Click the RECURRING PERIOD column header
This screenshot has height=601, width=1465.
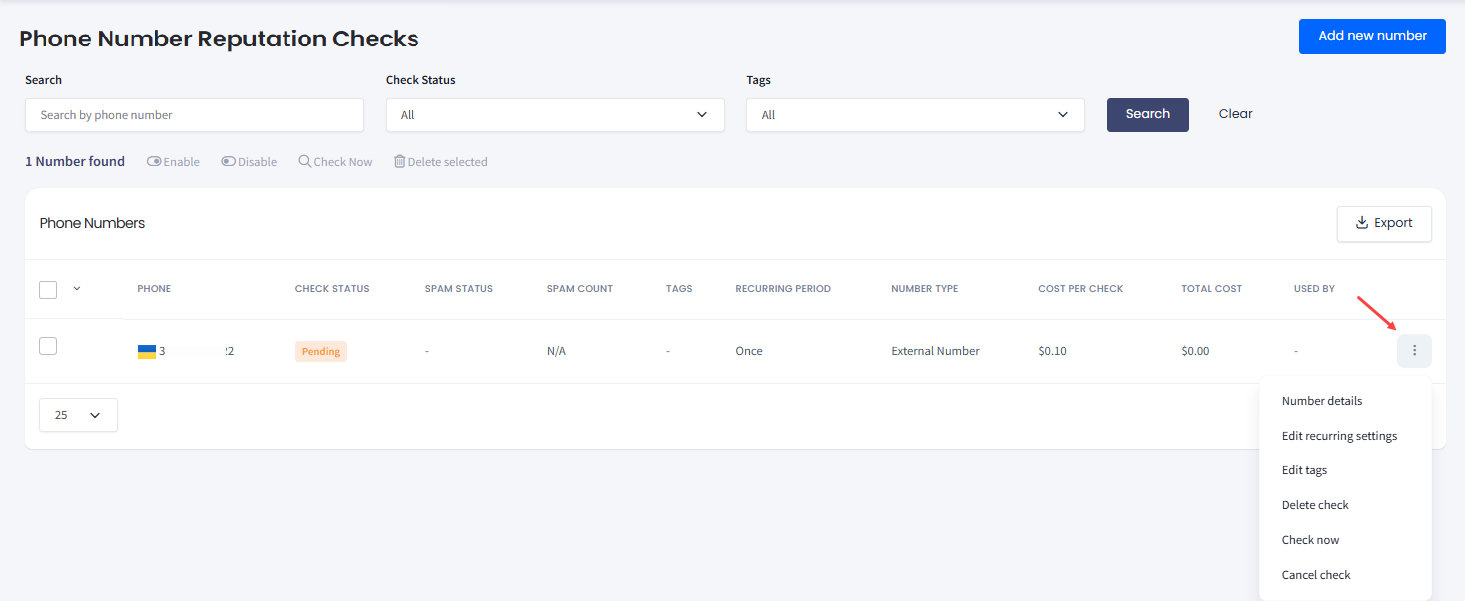click(783, 289)
